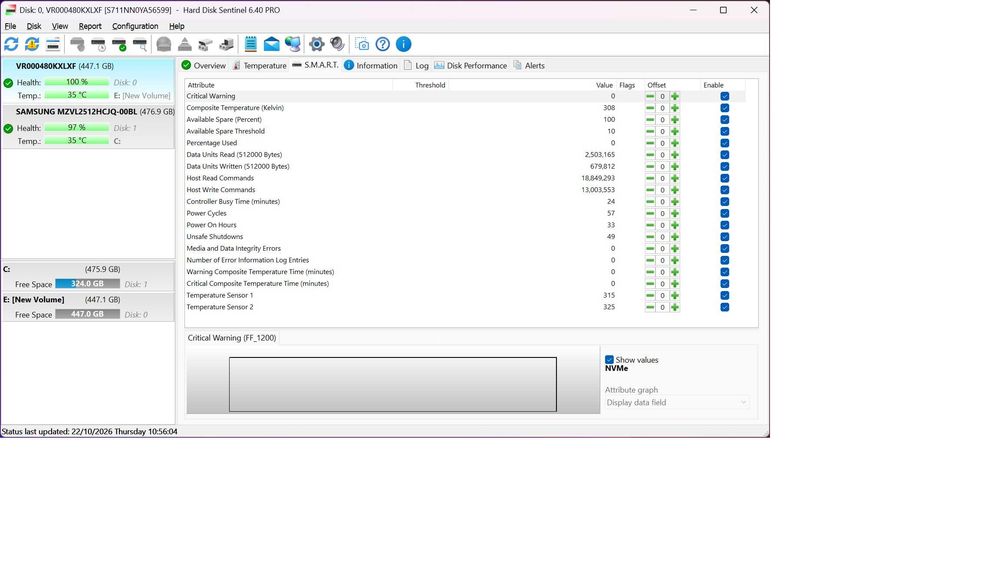Click the offset value field in Power Cycles row
The height and width of the screenshot is (563, 1000).
663,214
